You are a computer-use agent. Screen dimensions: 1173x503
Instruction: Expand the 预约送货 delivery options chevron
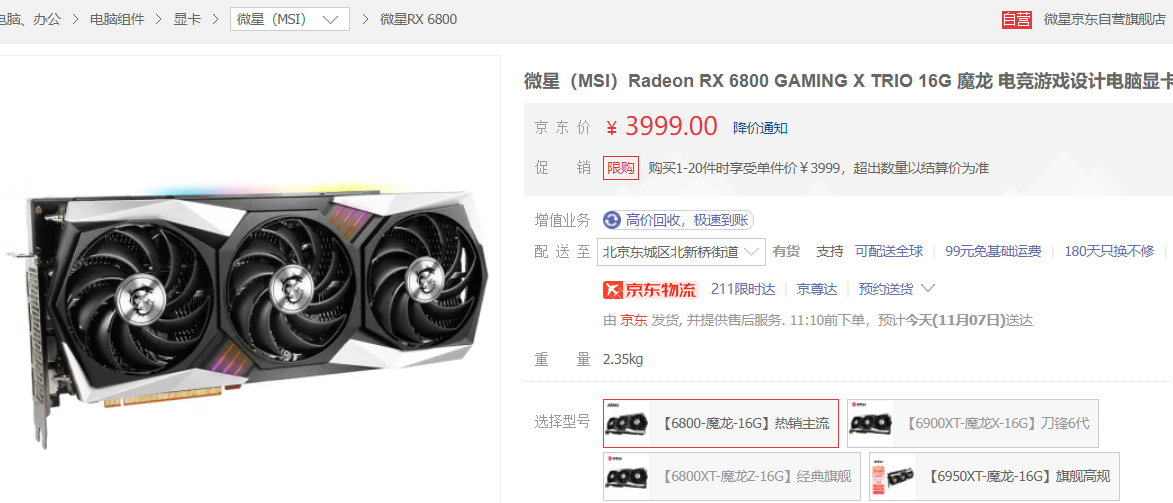928,288
